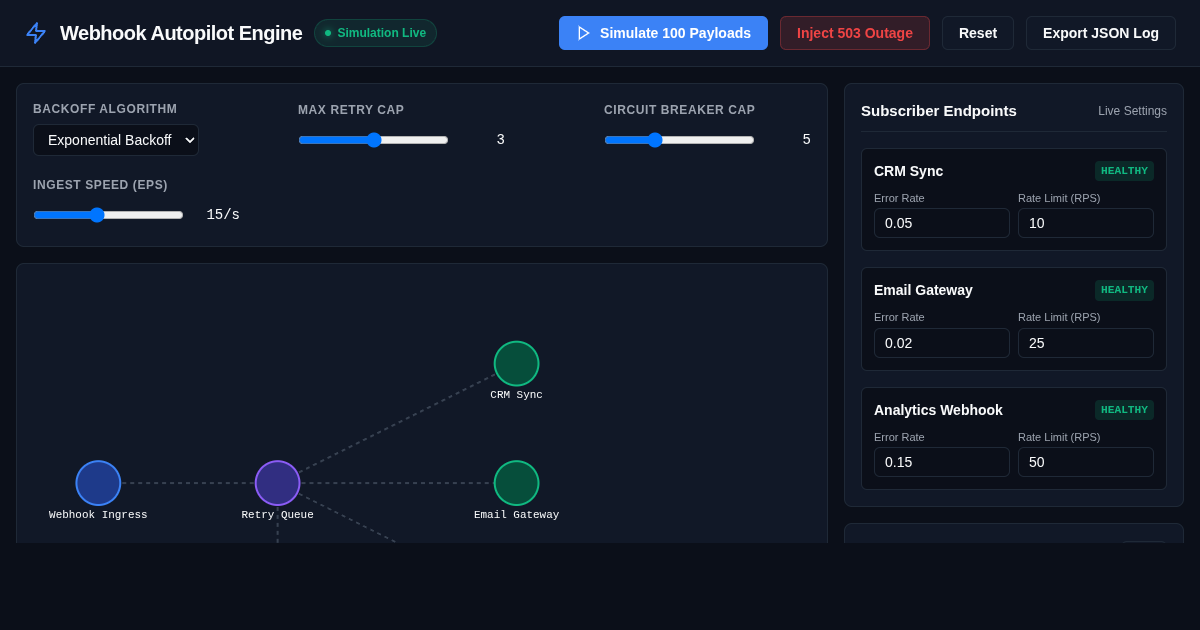Viewport: 1200px width, 630px height.
Task: Select the CRM Sync node circle
Action: coord(517,363)
